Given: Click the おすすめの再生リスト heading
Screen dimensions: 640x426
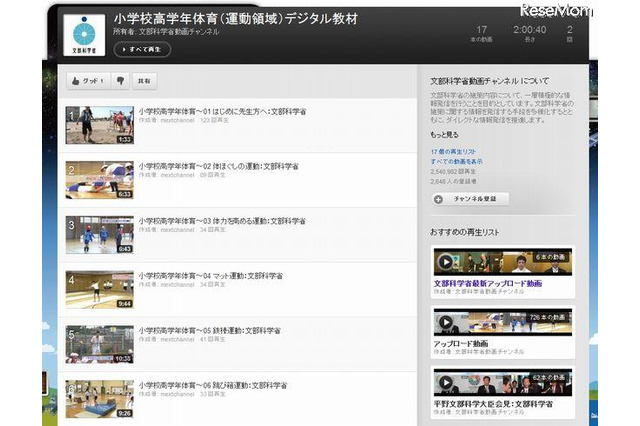Looking at the screenshot, I should pos(464,232).
